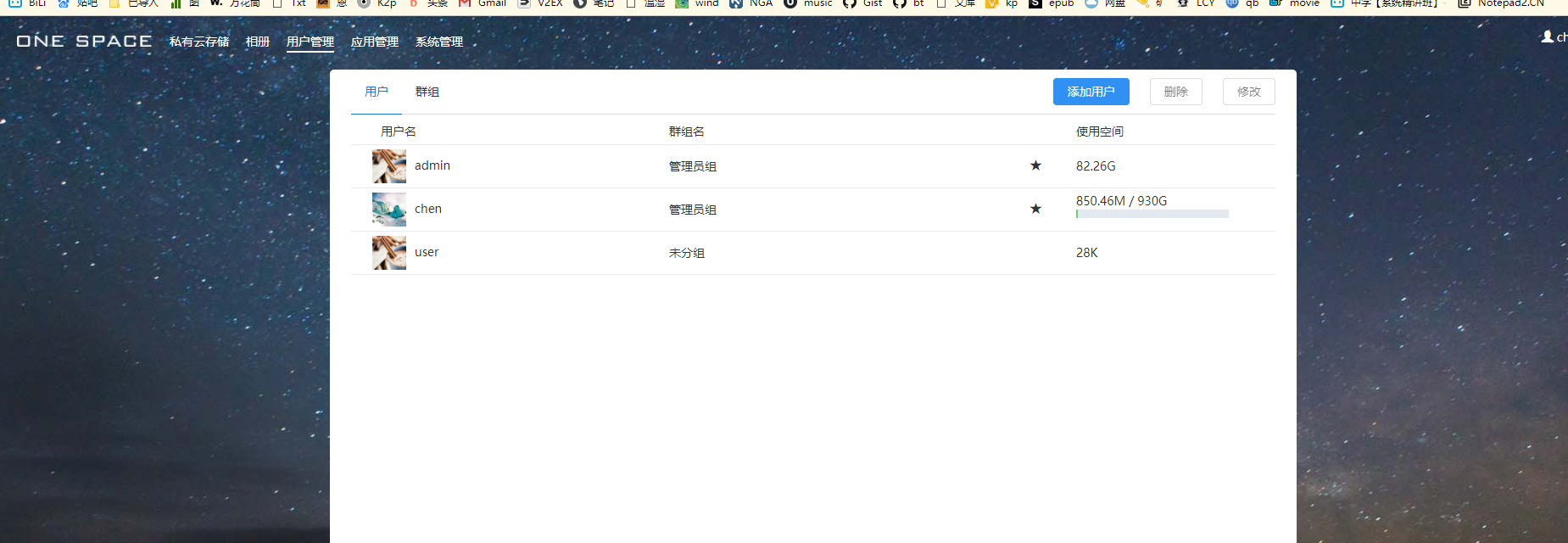Click the admin user avatar

[388, 166]
